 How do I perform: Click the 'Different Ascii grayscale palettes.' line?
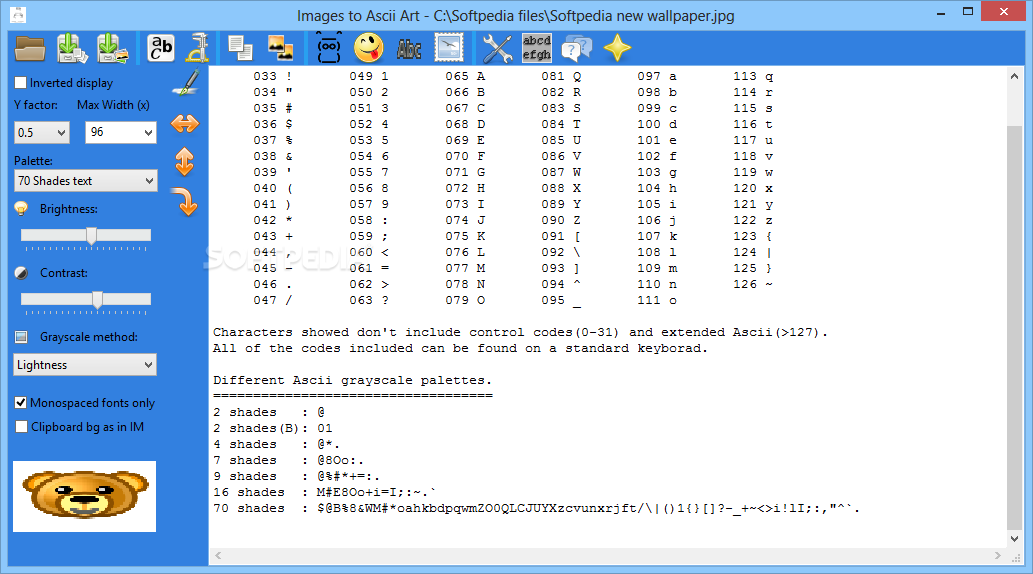click(352, 380)
